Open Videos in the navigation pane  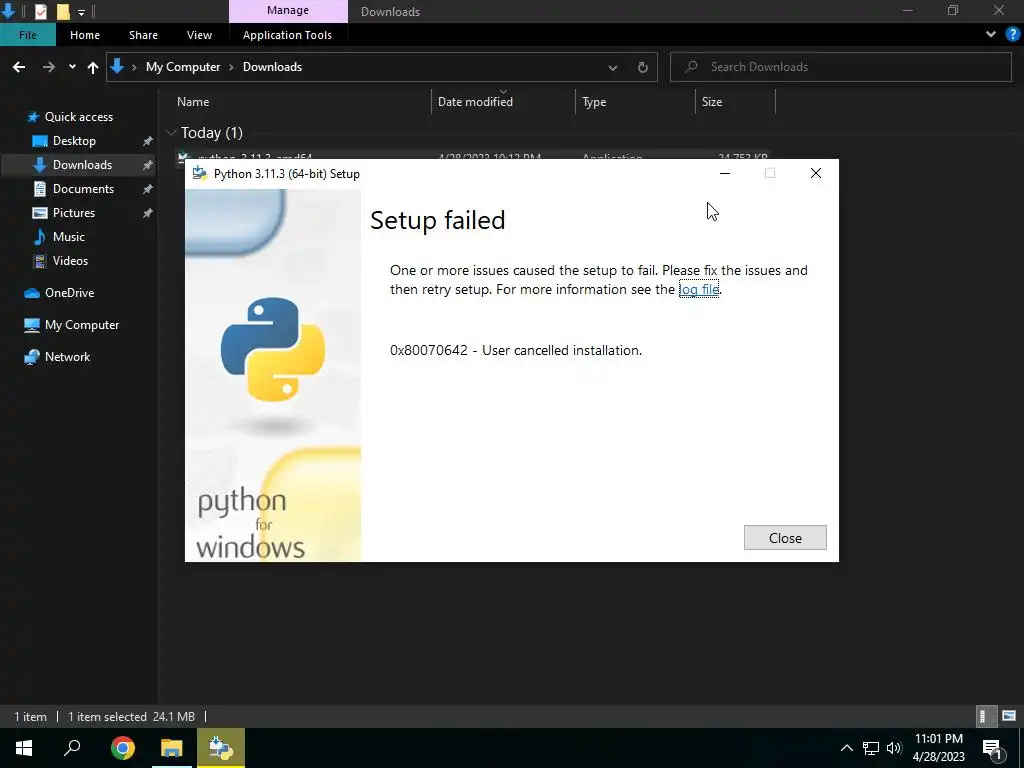tap(70, 261)
